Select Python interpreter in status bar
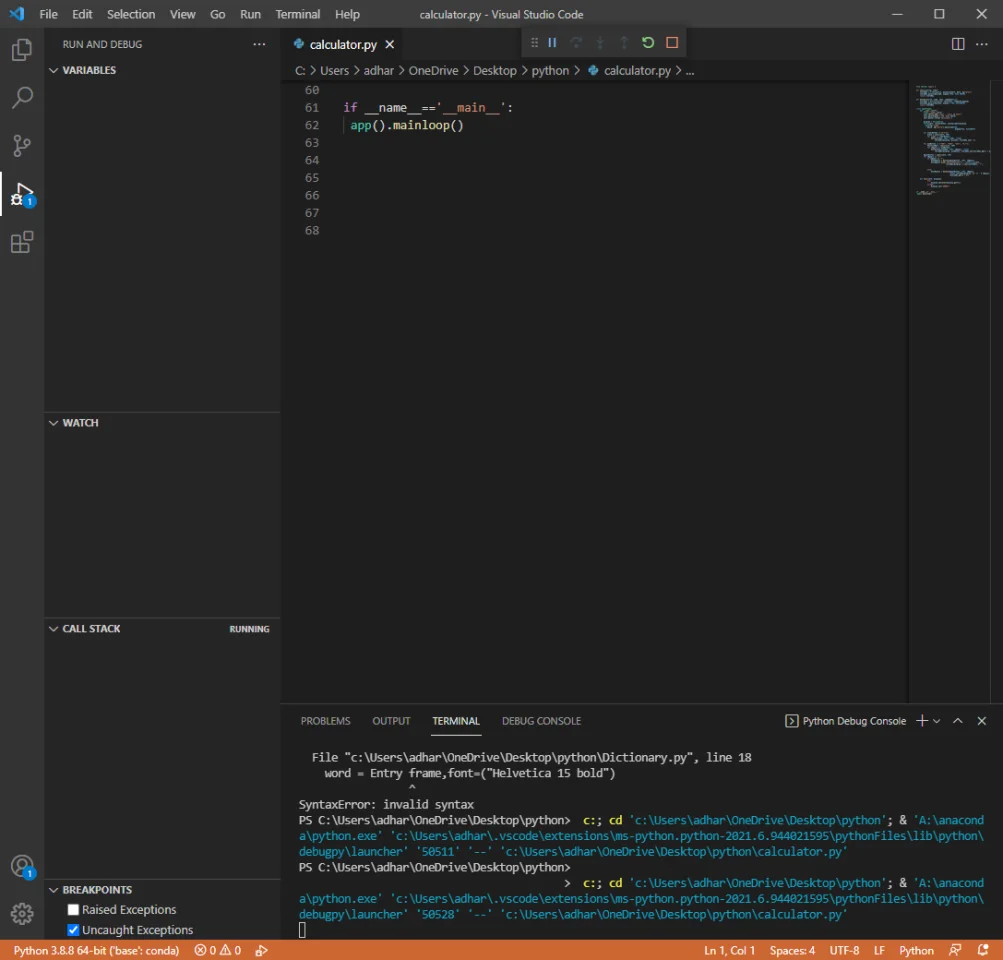Screen dimensions: 1003x960 click(x=96, y=950)
